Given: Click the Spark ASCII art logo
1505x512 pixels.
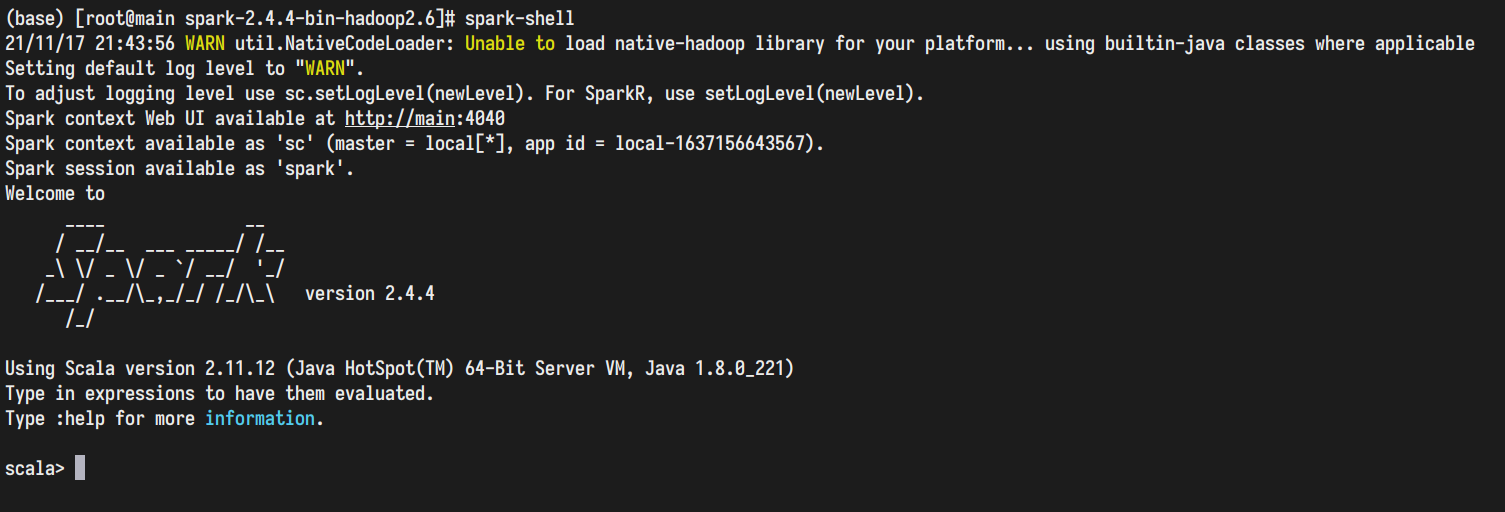Looking at the screenshot, I should (160, 269).
